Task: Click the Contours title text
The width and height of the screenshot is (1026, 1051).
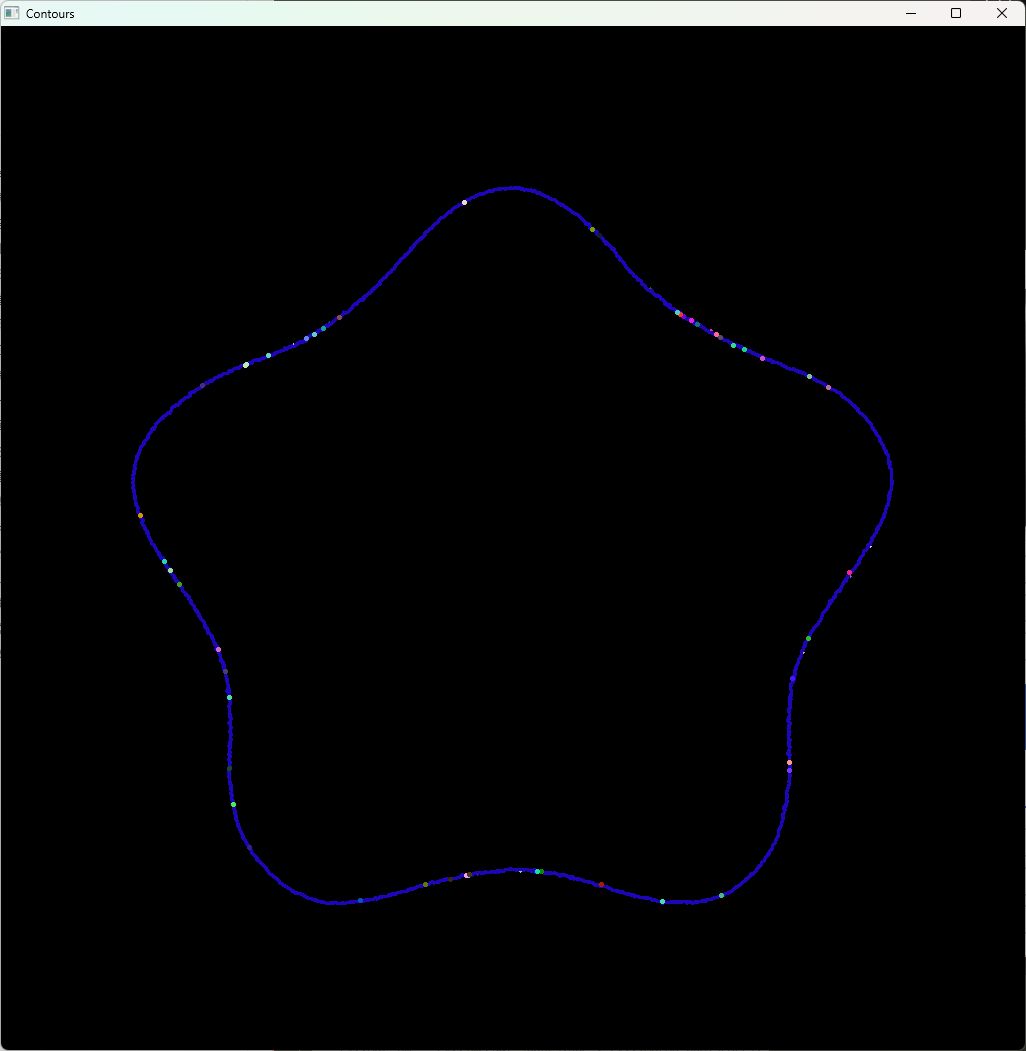Action: coord(50,14)
